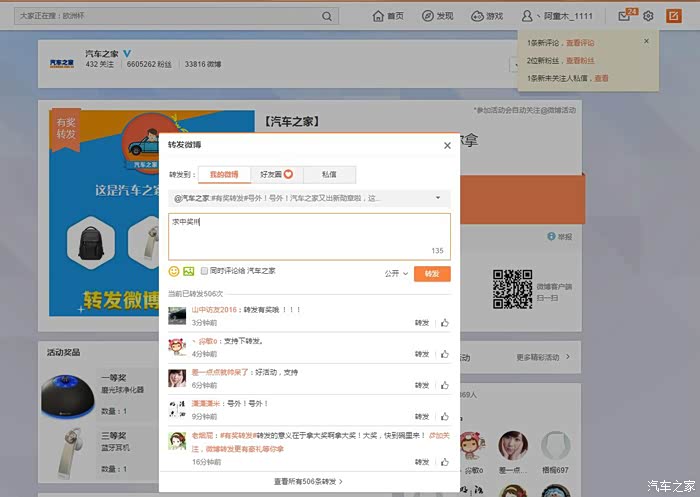Switch to the 好友圈 tab
Viewport: 700px width, 497px height.
tap(274, 175)
